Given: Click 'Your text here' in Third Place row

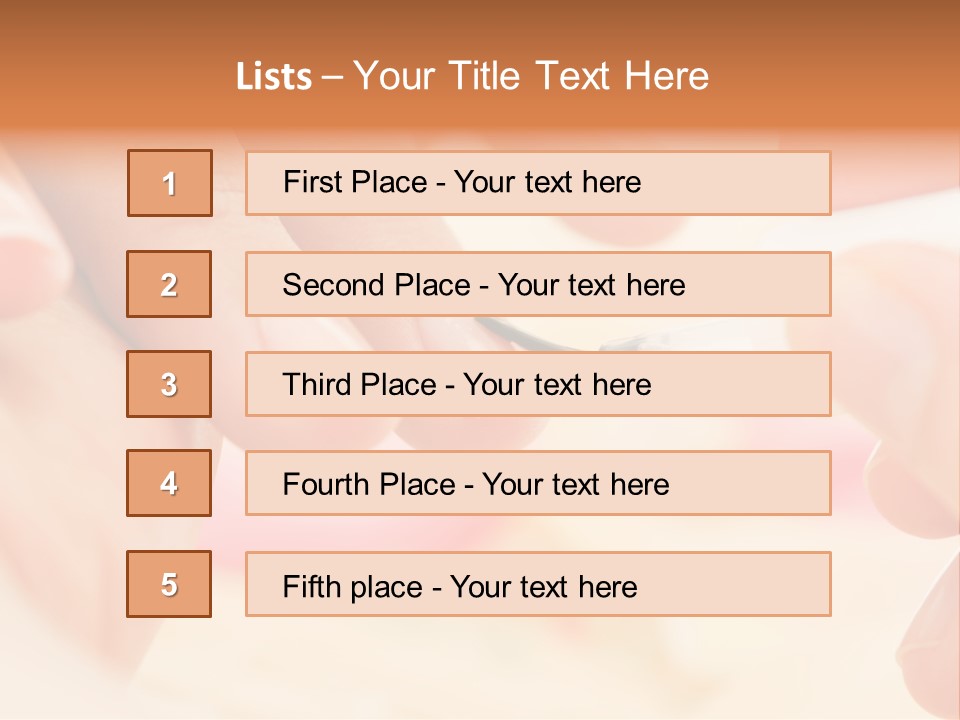Looking at the screenshot, I should (557, 385).
